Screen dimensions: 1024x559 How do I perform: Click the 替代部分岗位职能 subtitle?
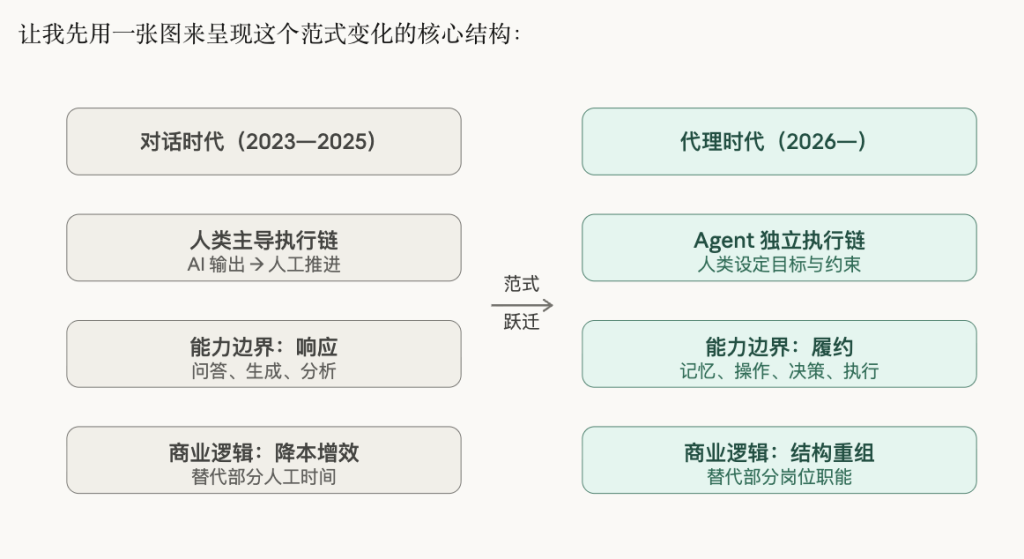[x=779, y=477]
